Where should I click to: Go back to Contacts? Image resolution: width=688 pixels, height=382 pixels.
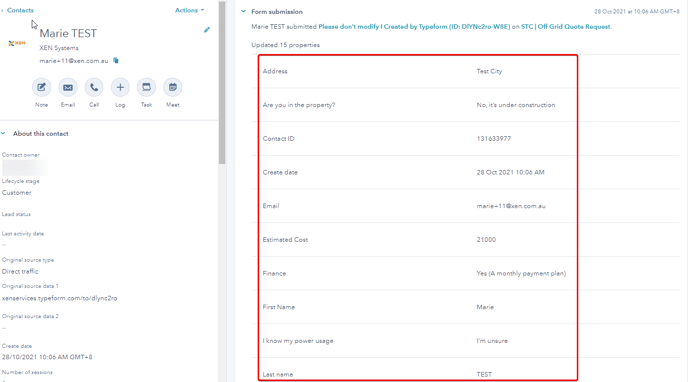pos(18,10)
